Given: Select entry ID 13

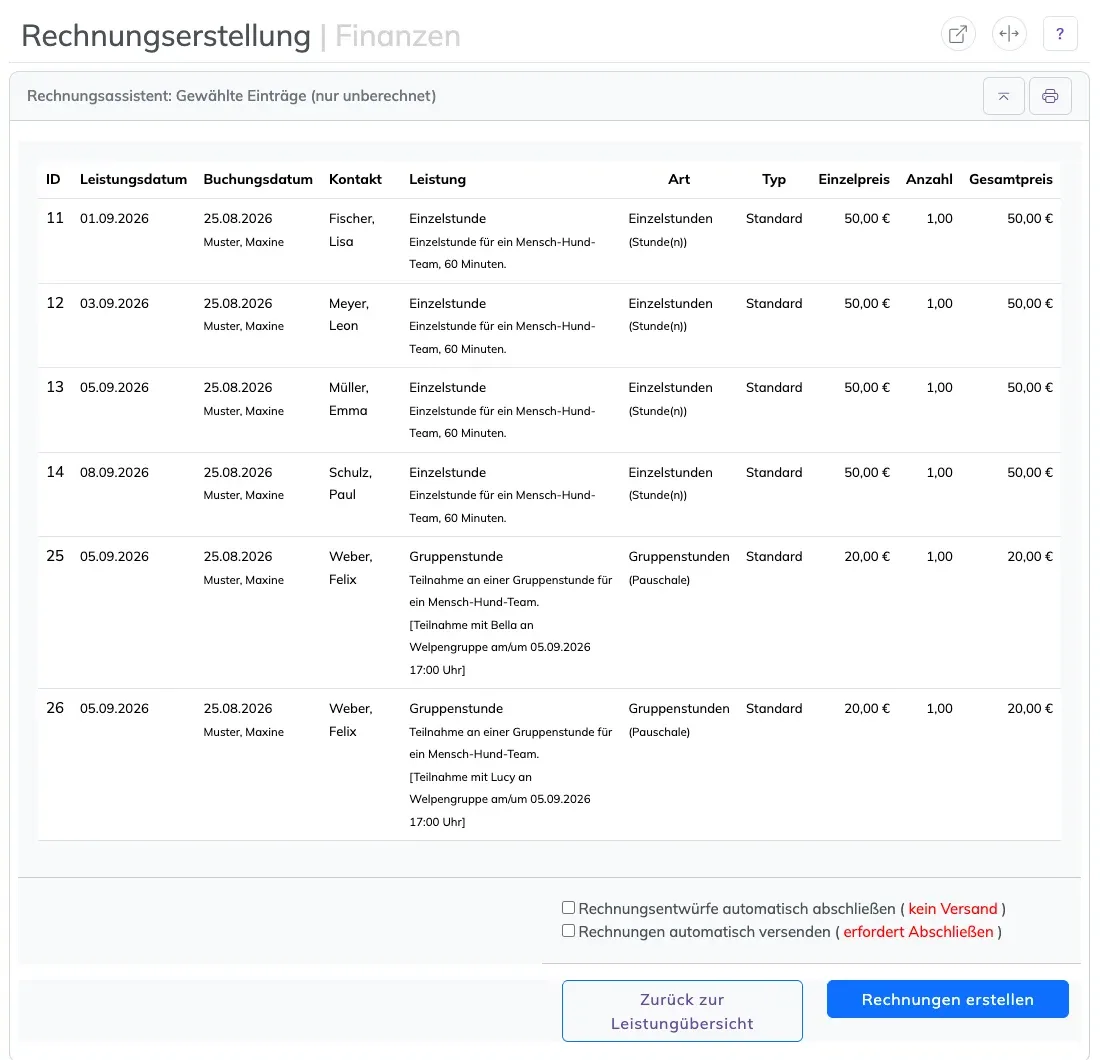Looking at the screenshot, I should (55, 387).
